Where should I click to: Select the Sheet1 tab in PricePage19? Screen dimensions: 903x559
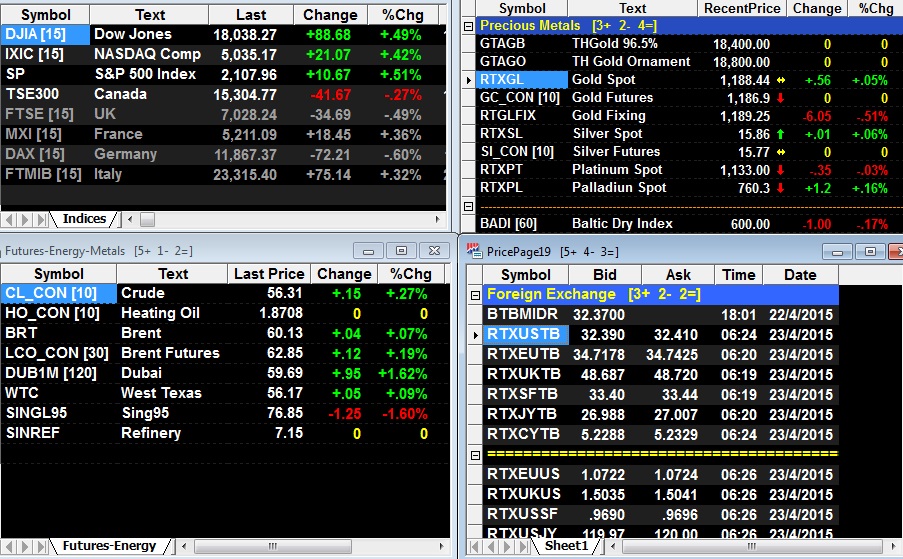[x=566, y=545]
